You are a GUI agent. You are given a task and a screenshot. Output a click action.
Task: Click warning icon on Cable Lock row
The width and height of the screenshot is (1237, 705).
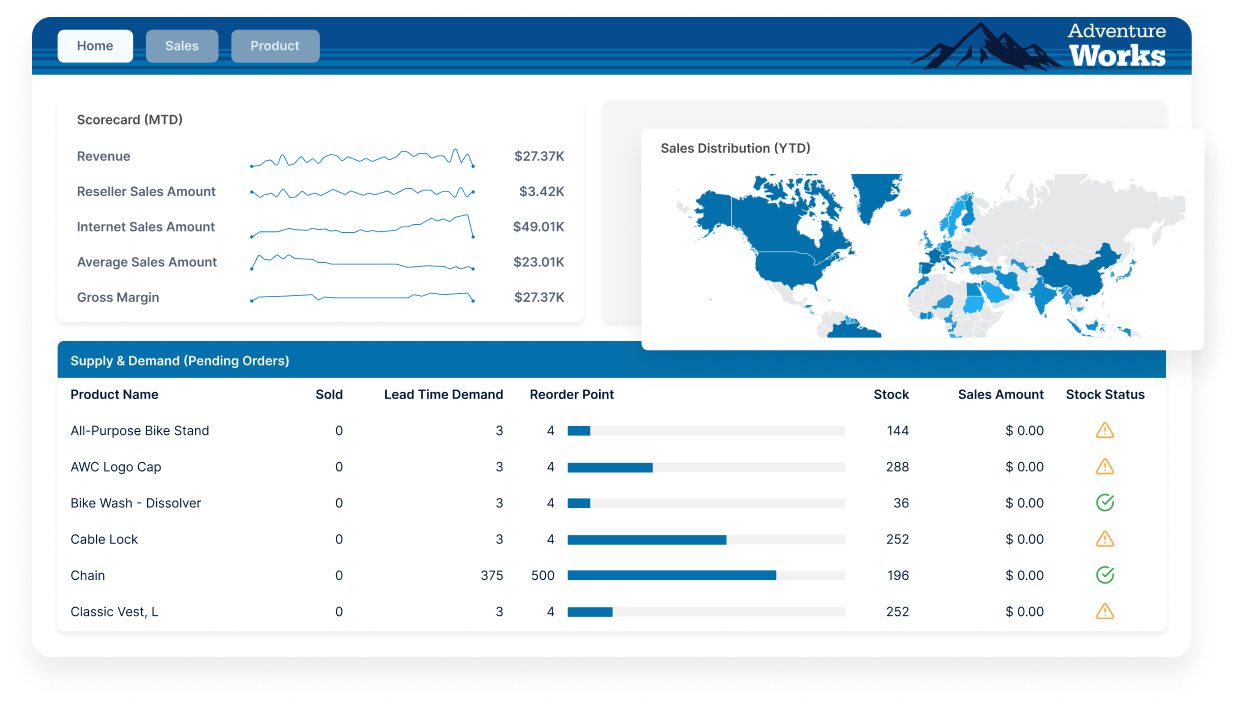1104,539
